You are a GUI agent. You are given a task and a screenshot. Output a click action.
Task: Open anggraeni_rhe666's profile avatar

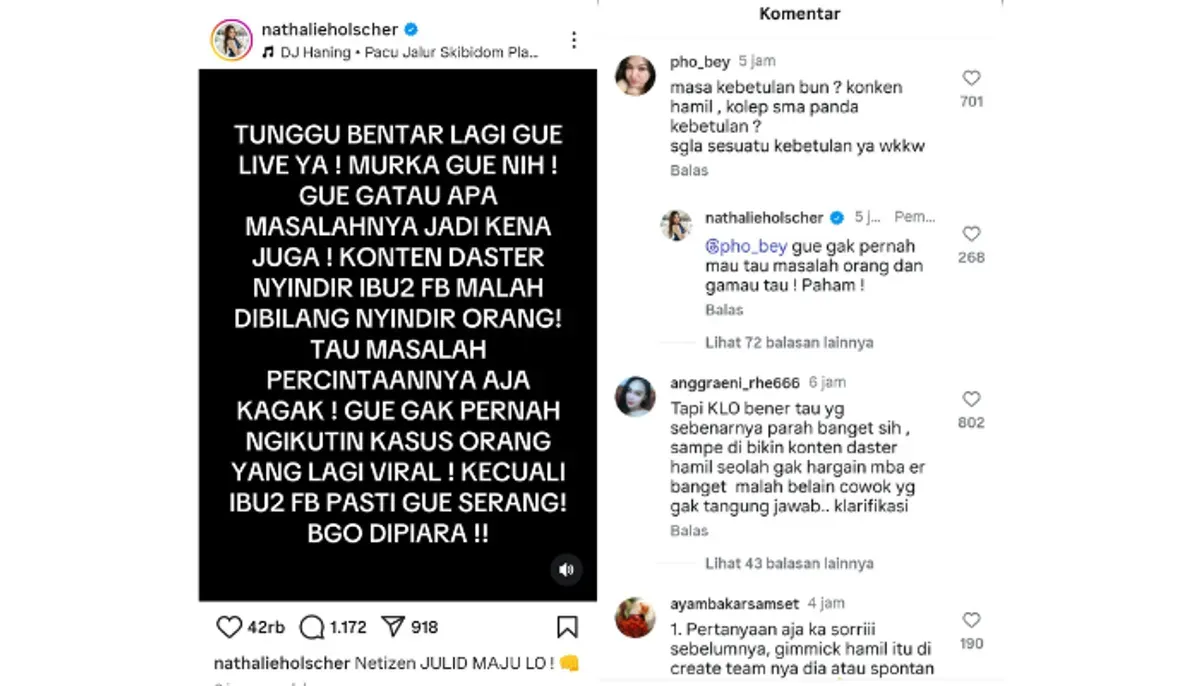[635, 396]
